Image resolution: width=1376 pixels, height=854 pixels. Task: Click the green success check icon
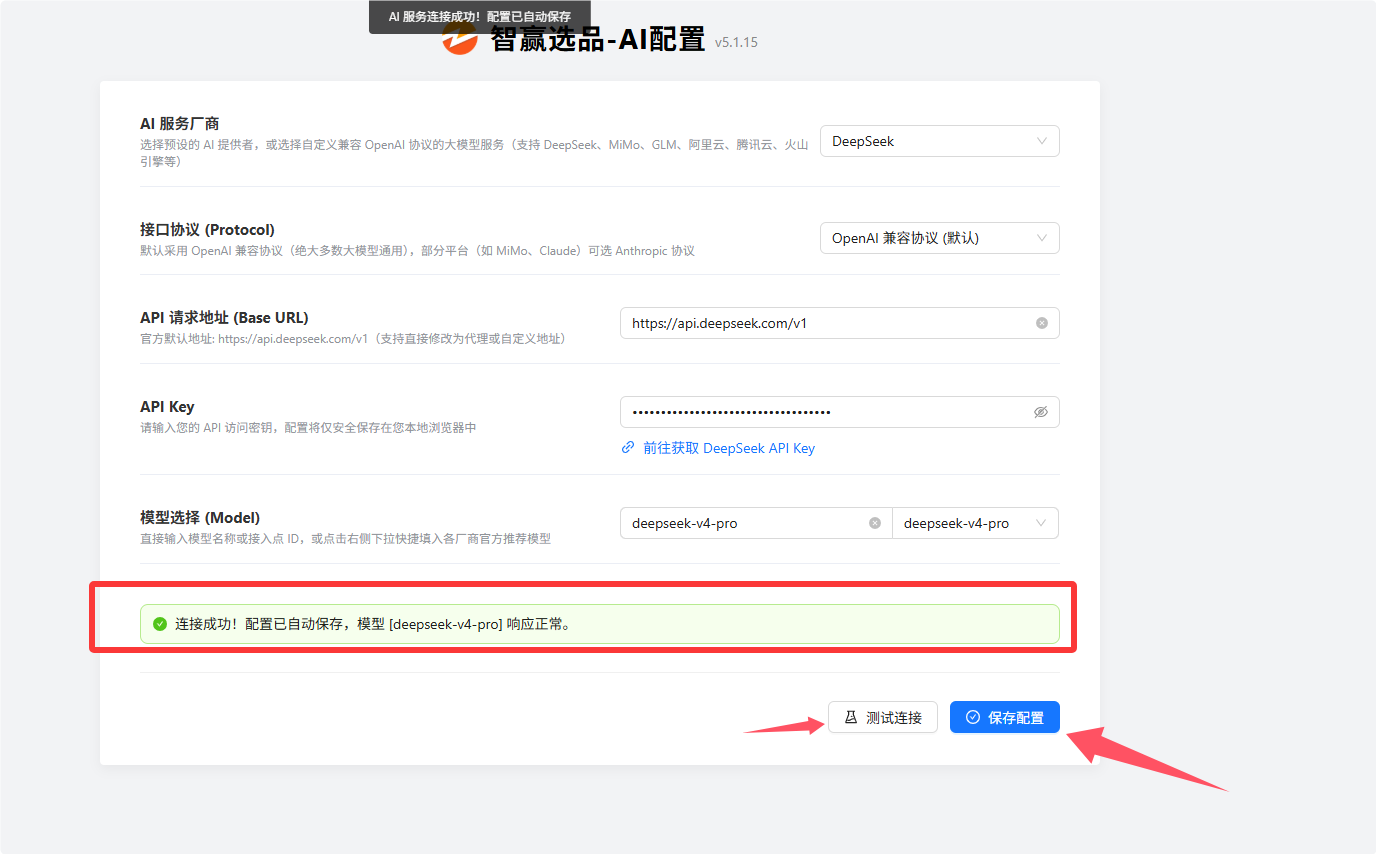coord(159,624)
